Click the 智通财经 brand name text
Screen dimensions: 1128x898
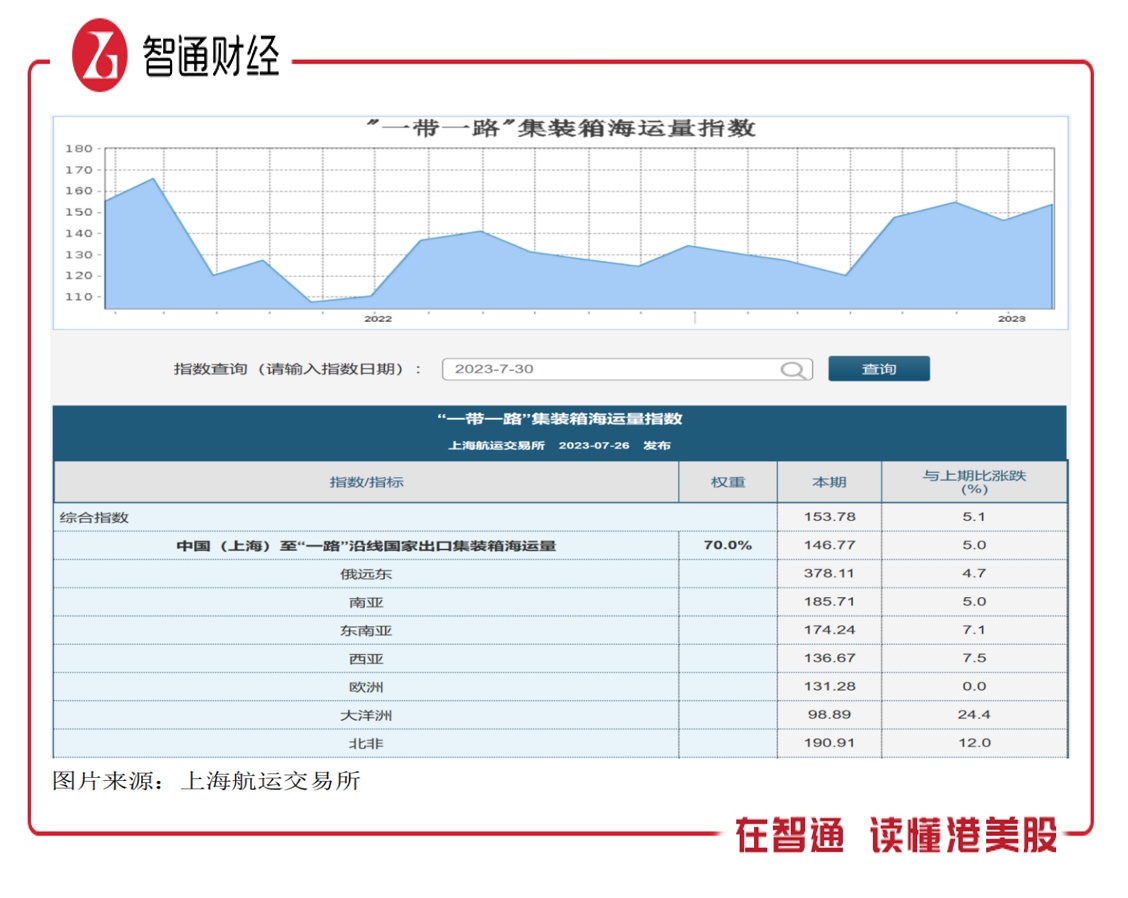(x=212, y=55)
